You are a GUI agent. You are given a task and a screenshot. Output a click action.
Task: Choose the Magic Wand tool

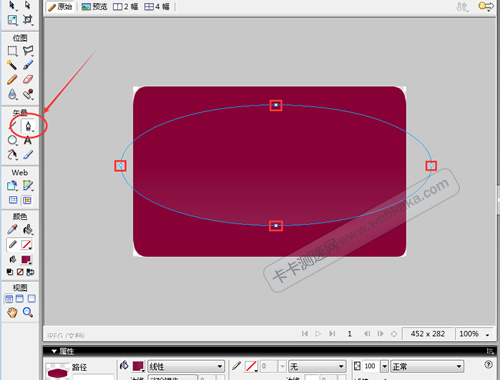tap(12, 65)
